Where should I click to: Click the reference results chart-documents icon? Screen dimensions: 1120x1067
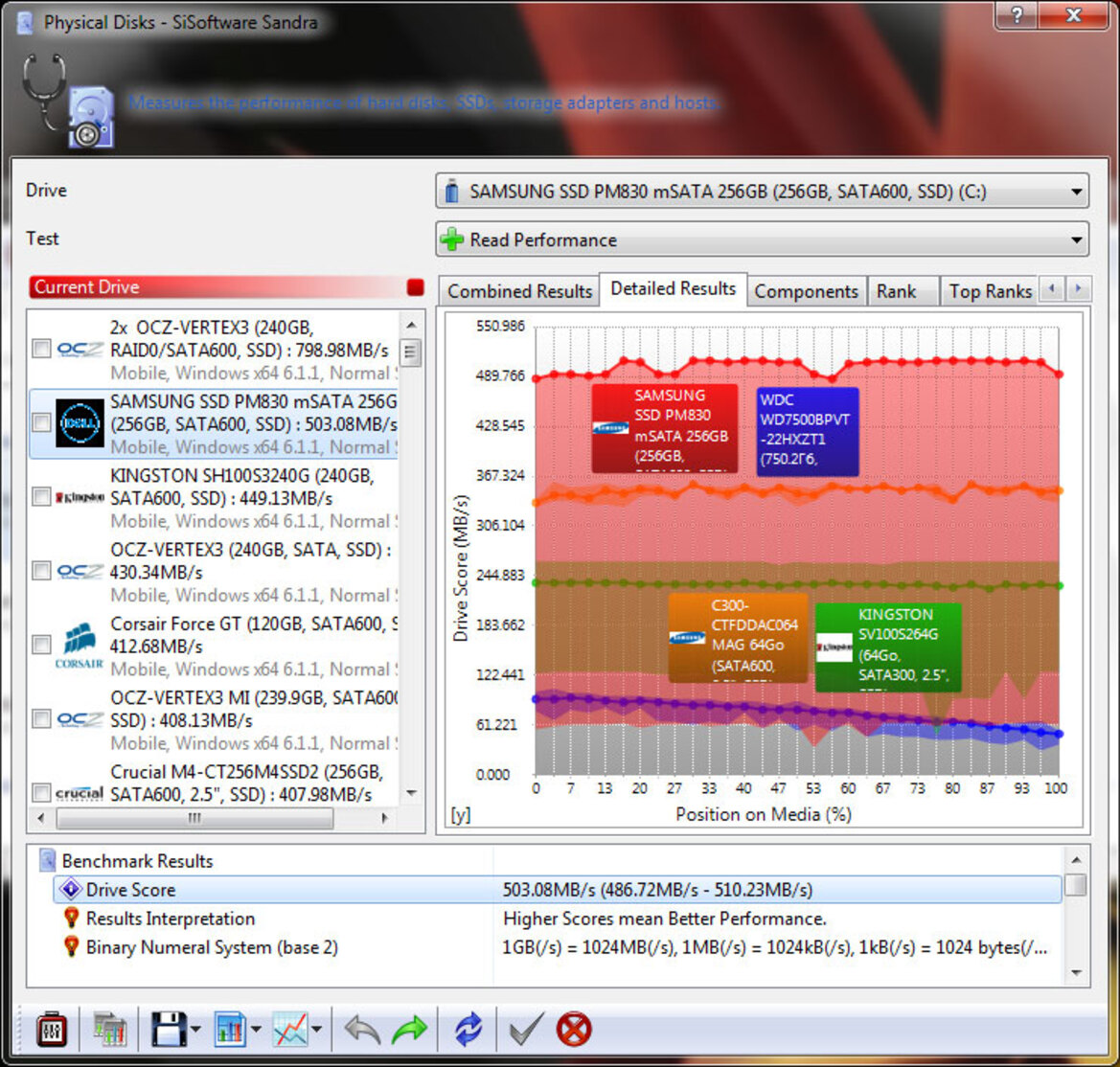click(x=110, y=1029)
